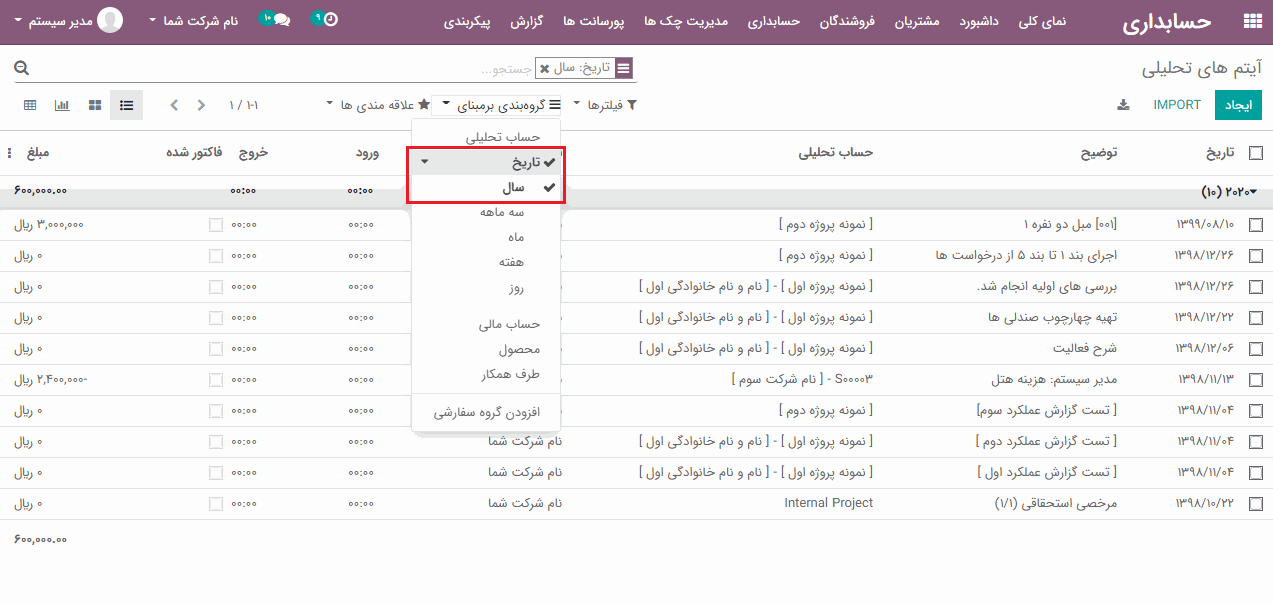
Task: Open the علاقه مندی ها dropdown
Action: tap(378, 105)
